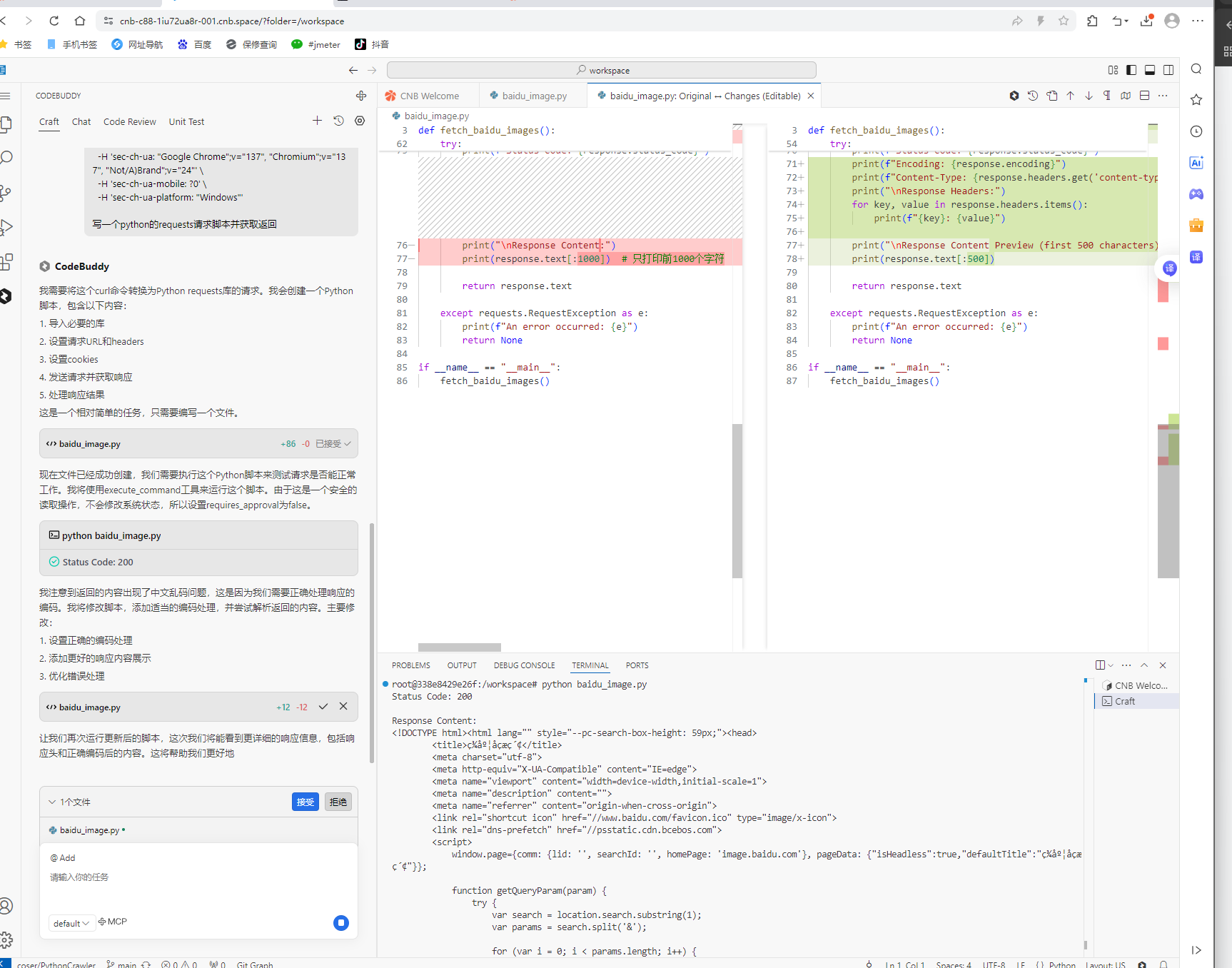Go to next change with down arrow
The height and width of the screenshot is (968, 1232).
[1089, 96]
